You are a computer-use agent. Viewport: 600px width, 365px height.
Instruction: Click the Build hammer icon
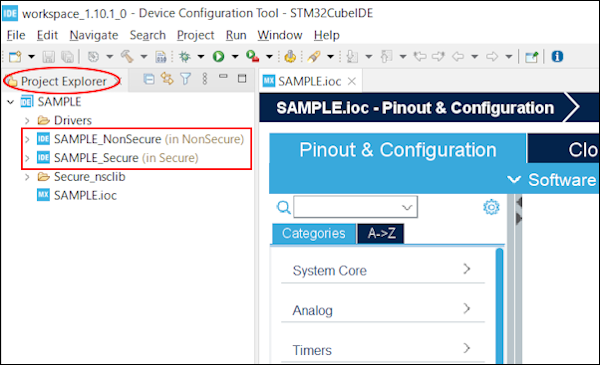[127, 57]
